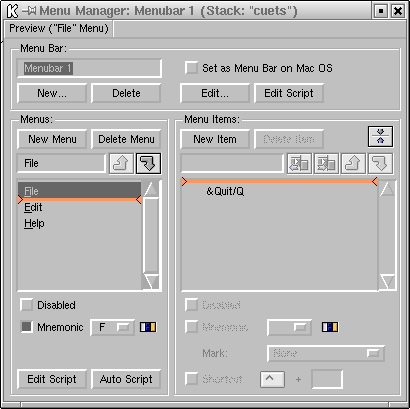Open the Menu Items mnemonic dropdown
This screenshot has width=410, height=409.
pos(290,327)
